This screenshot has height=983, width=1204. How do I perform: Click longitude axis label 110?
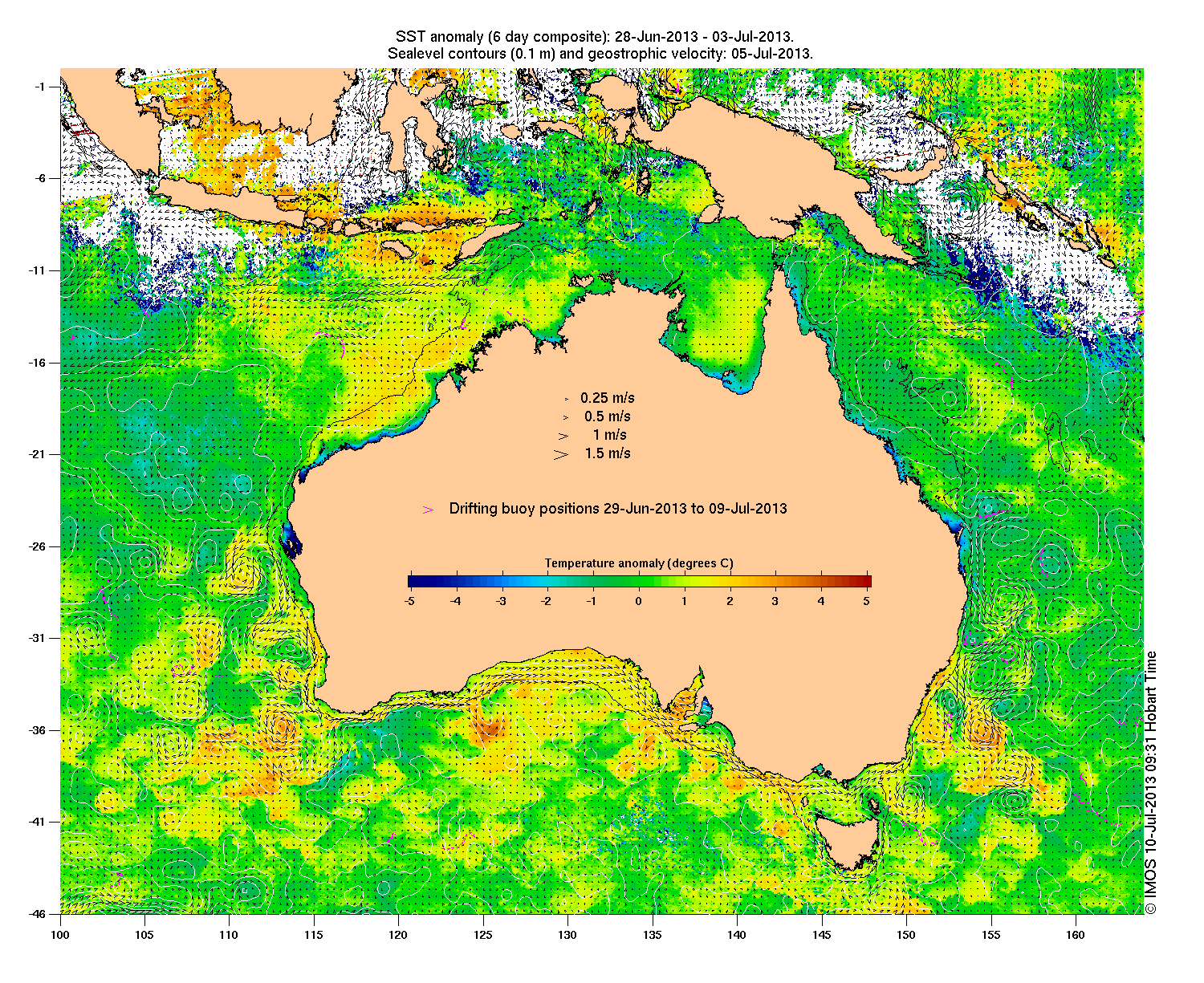pyautogui.click(x=229, y=935)
